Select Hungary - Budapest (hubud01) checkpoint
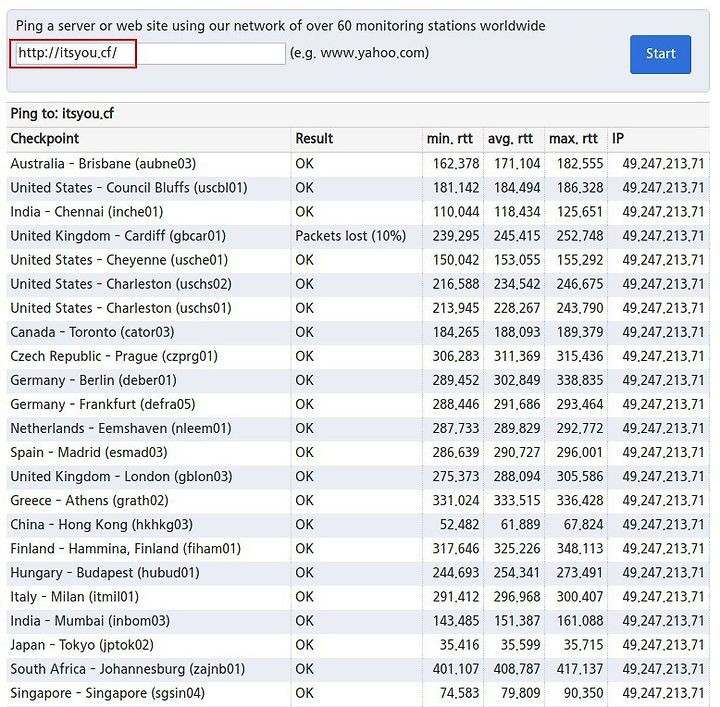Image resolution: width=720 pixels, height=707 pixels. tap(105, 573)
